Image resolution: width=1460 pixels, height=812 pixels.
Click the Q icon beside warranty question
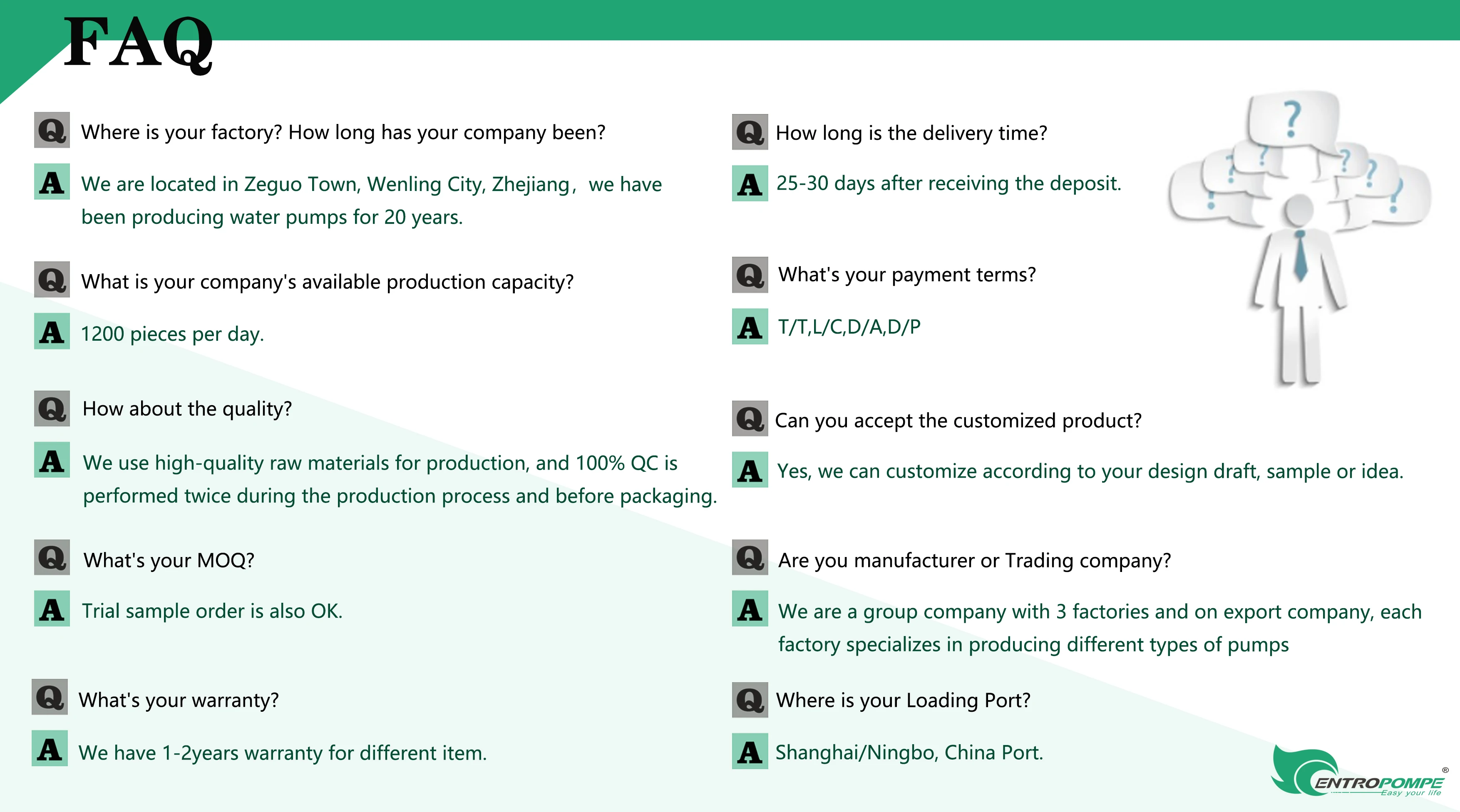coord(49,696)
